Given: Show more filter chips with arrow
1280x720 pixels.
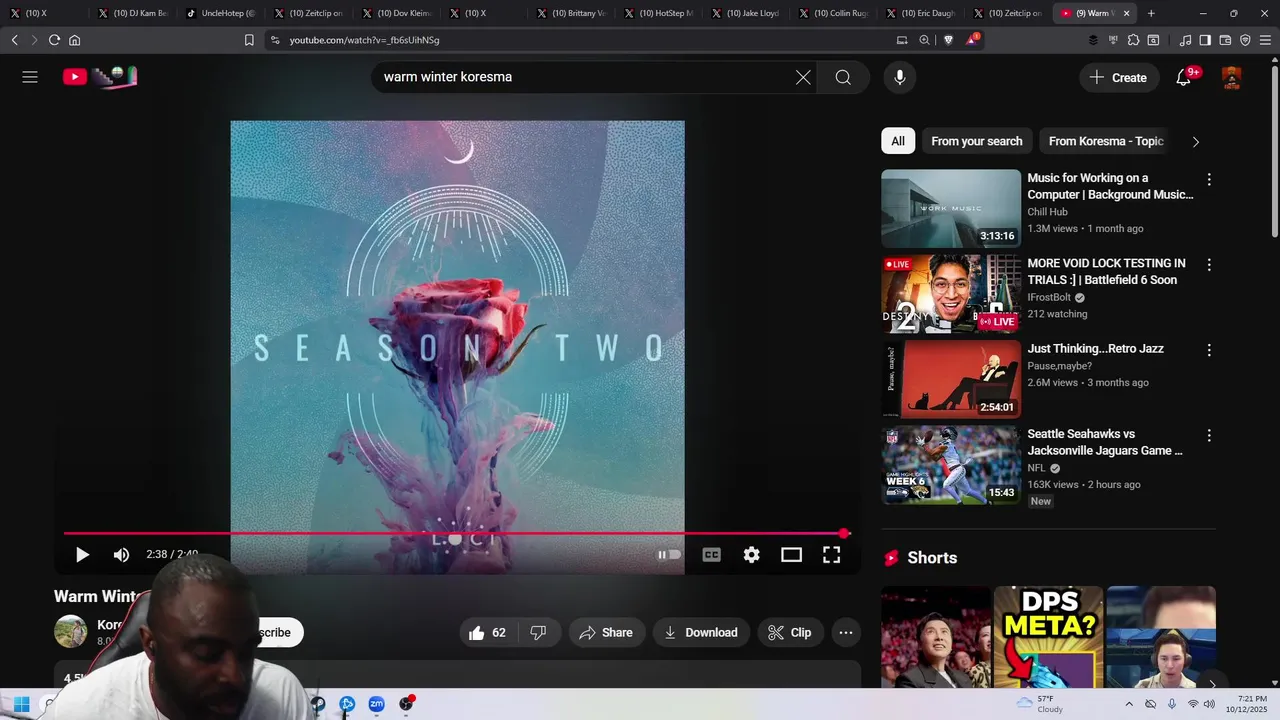Looking at the screenshot, I should pos(1195,141).
